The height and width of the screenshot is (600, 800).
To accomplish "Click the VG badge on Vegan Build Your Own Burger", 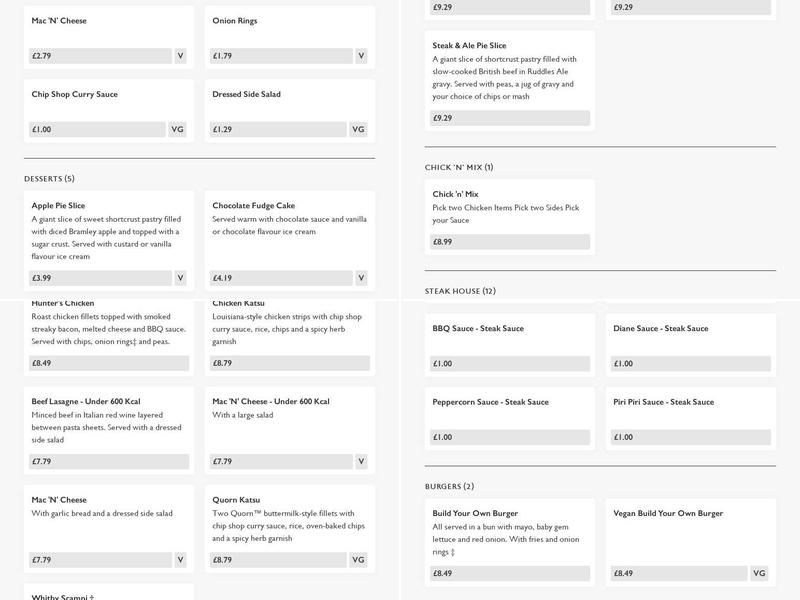I will (x=759, y=573).
